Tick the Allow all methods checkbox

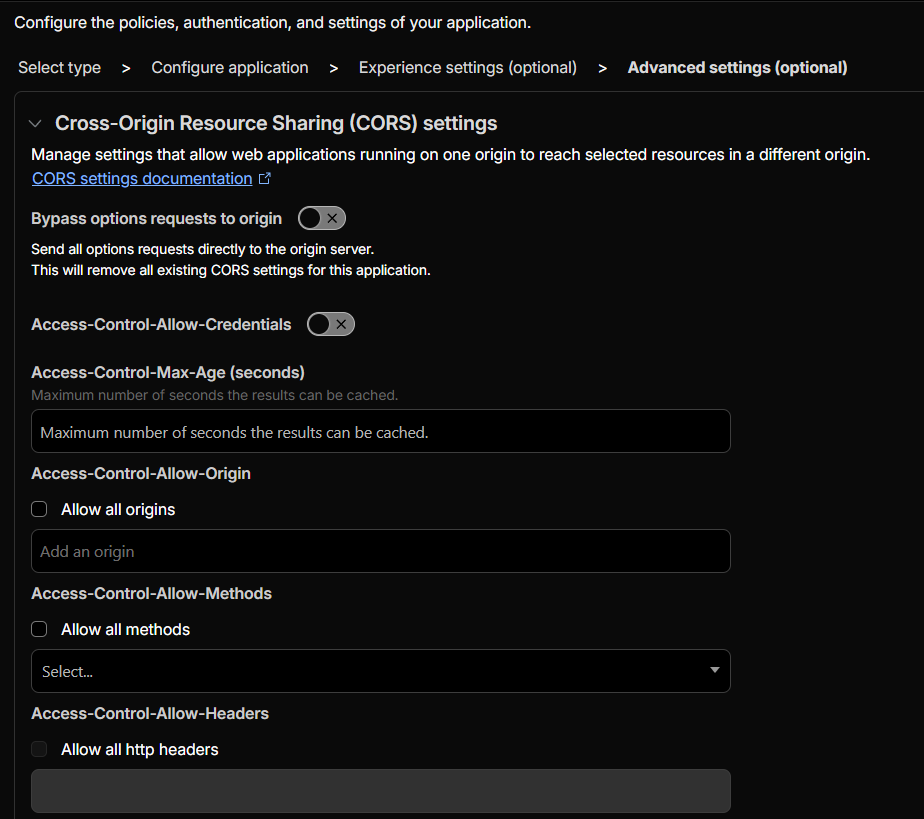pos(39,629)
